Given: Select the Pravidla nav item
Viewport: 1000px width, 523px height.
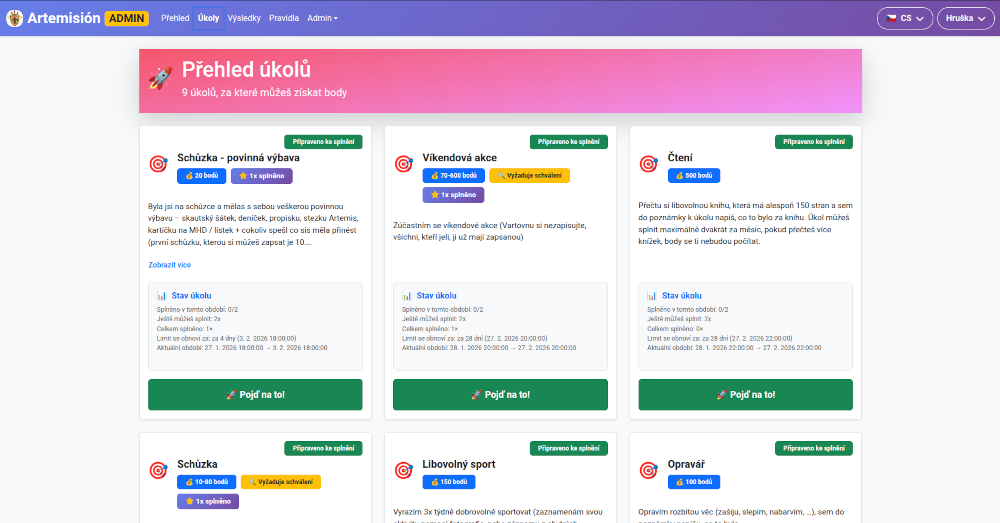Looking at the screenshot, I should tap(284, 18).
